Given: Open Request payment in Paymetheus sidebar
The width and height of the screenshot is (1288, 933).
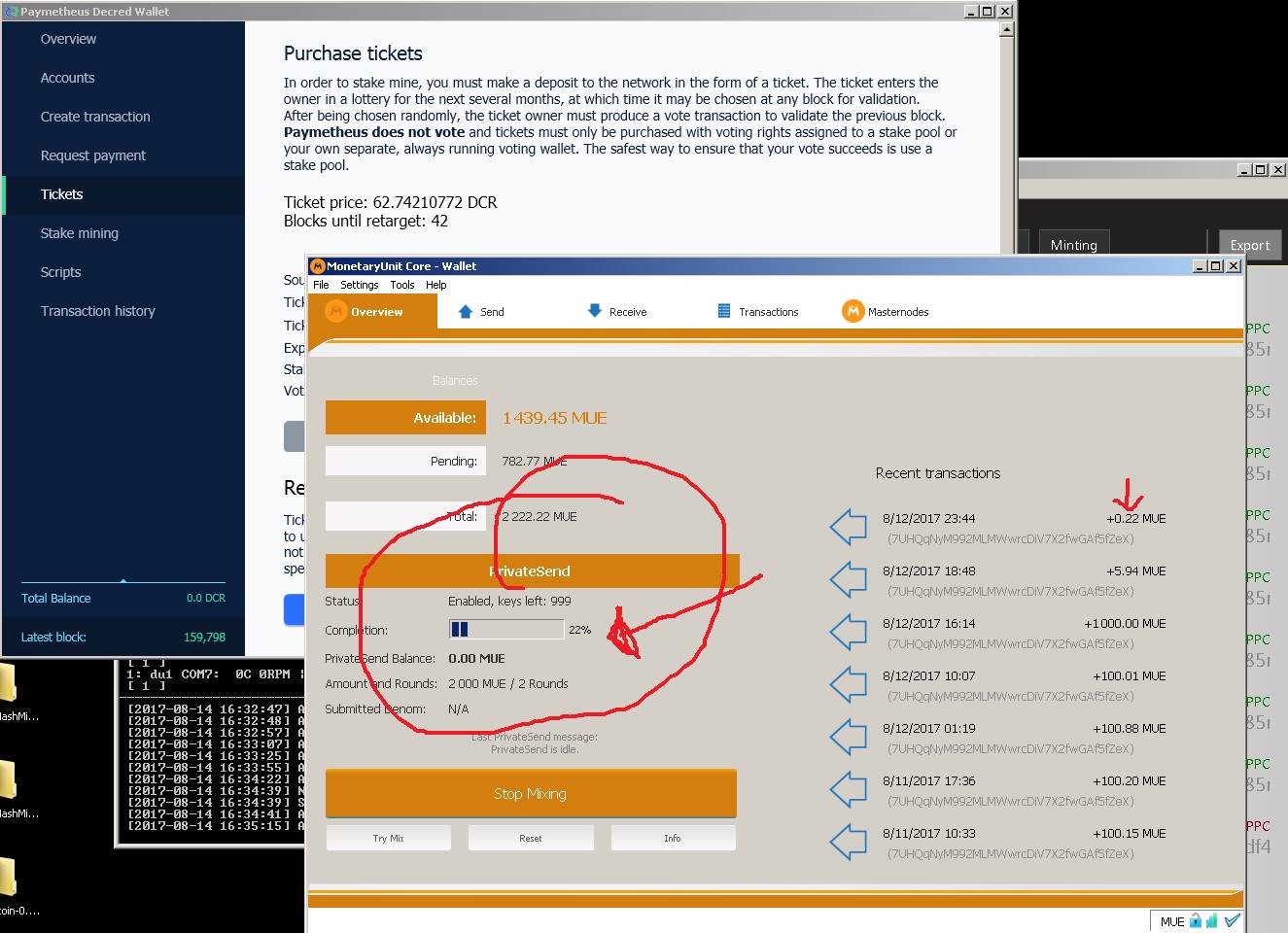Looking at the screenshot, I should 93,155.
